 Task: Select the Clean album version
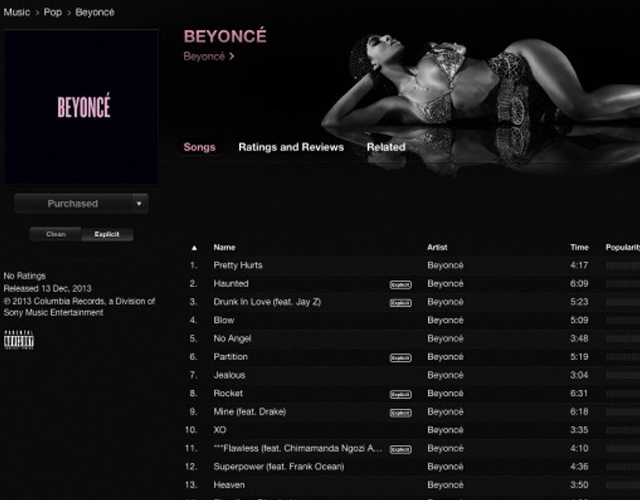pyautogui.click(x=56, y=234)
